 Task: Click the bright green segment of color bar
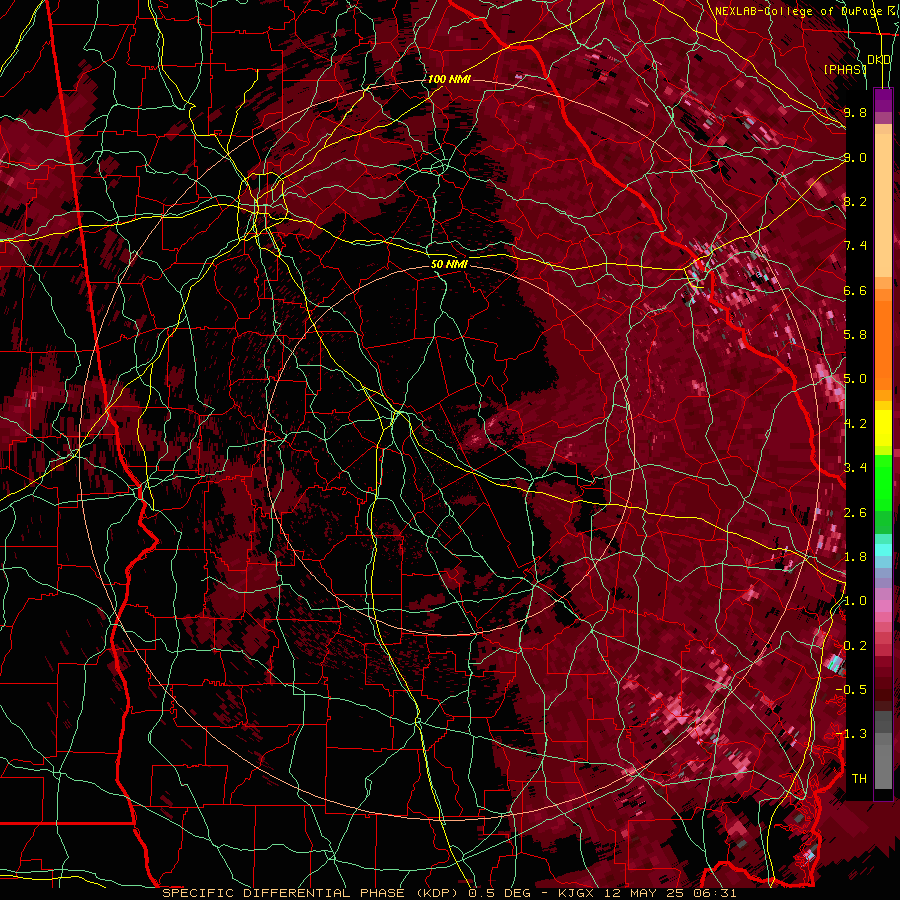pyautogui.click(x=883, y=482)
